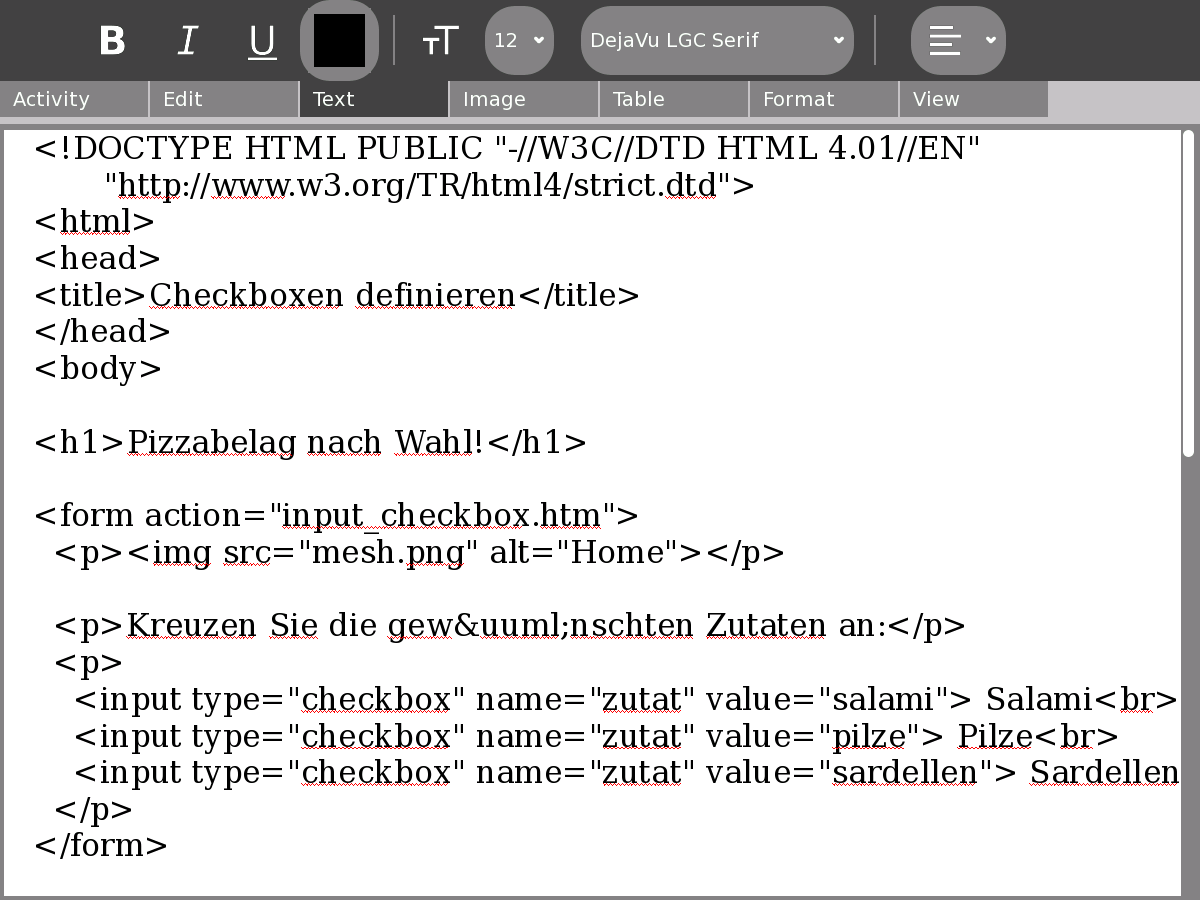
Task: Click the word Checkboxen in the title line
Action: click(246, 296)
